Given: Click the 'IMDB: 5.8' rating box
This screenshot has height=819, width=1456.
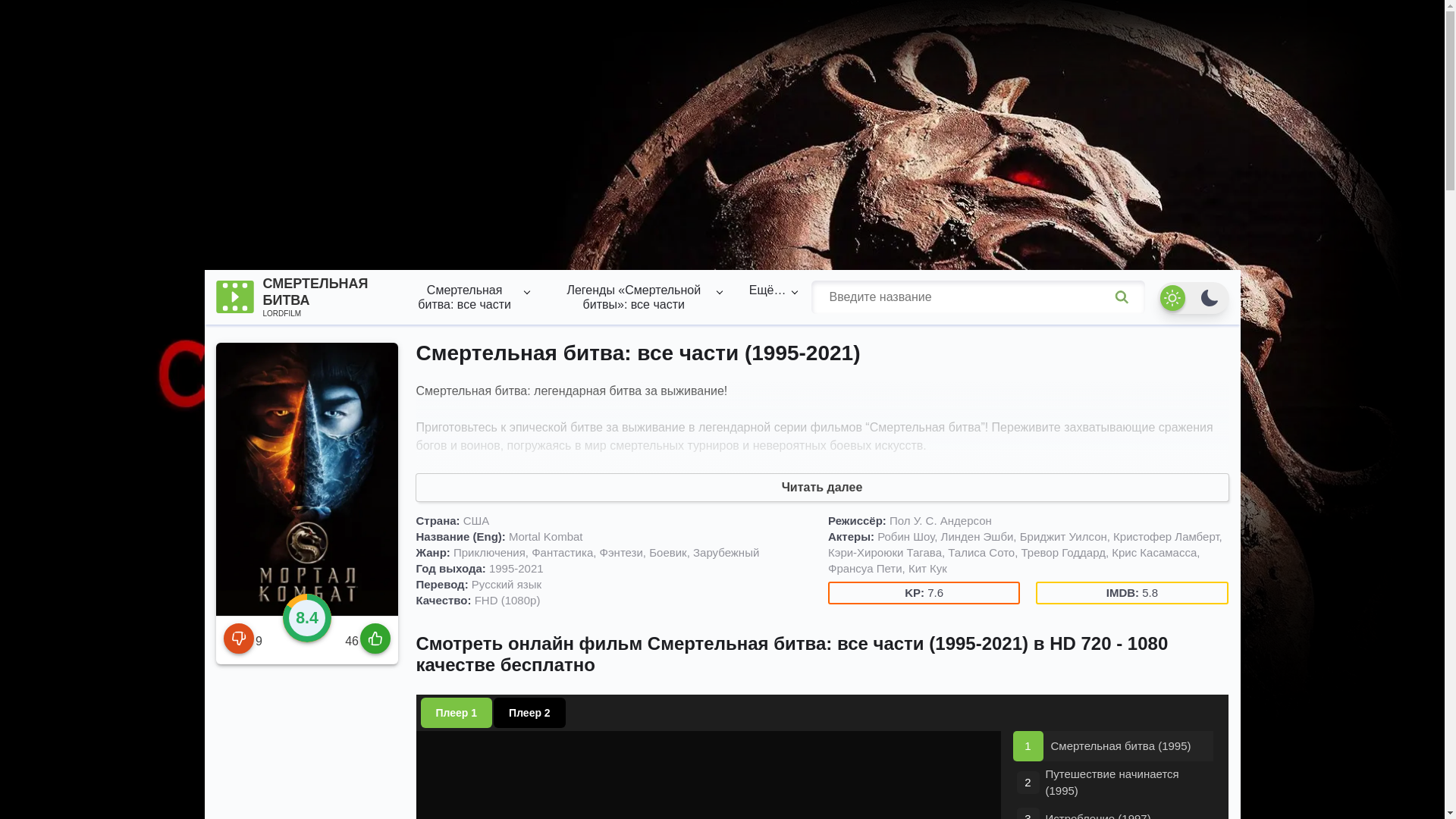Looking at the screenshot, I should click(1132, 593).
